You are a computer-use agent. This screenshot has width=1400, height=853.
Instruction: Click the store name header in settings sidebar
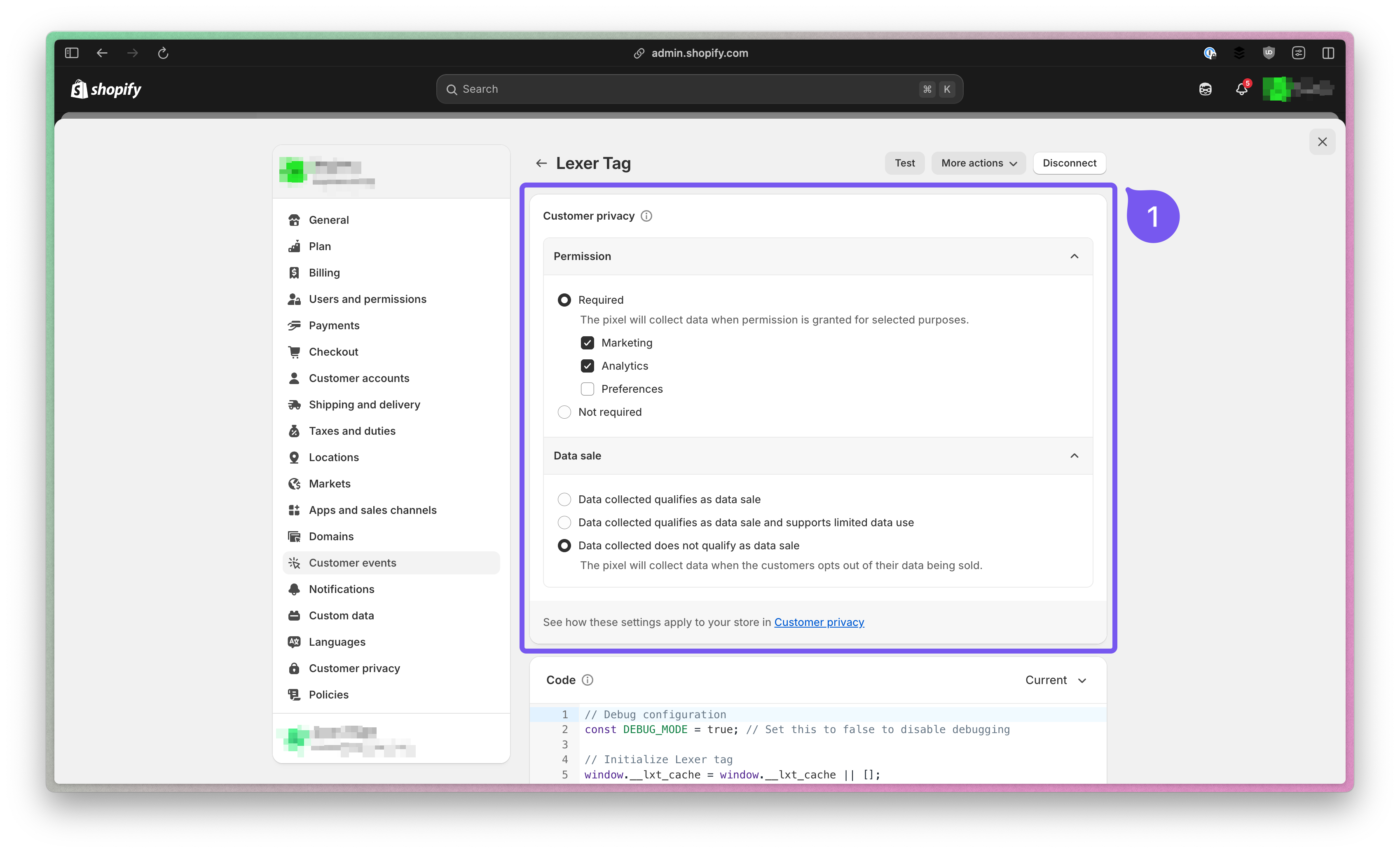click(391, 172)
